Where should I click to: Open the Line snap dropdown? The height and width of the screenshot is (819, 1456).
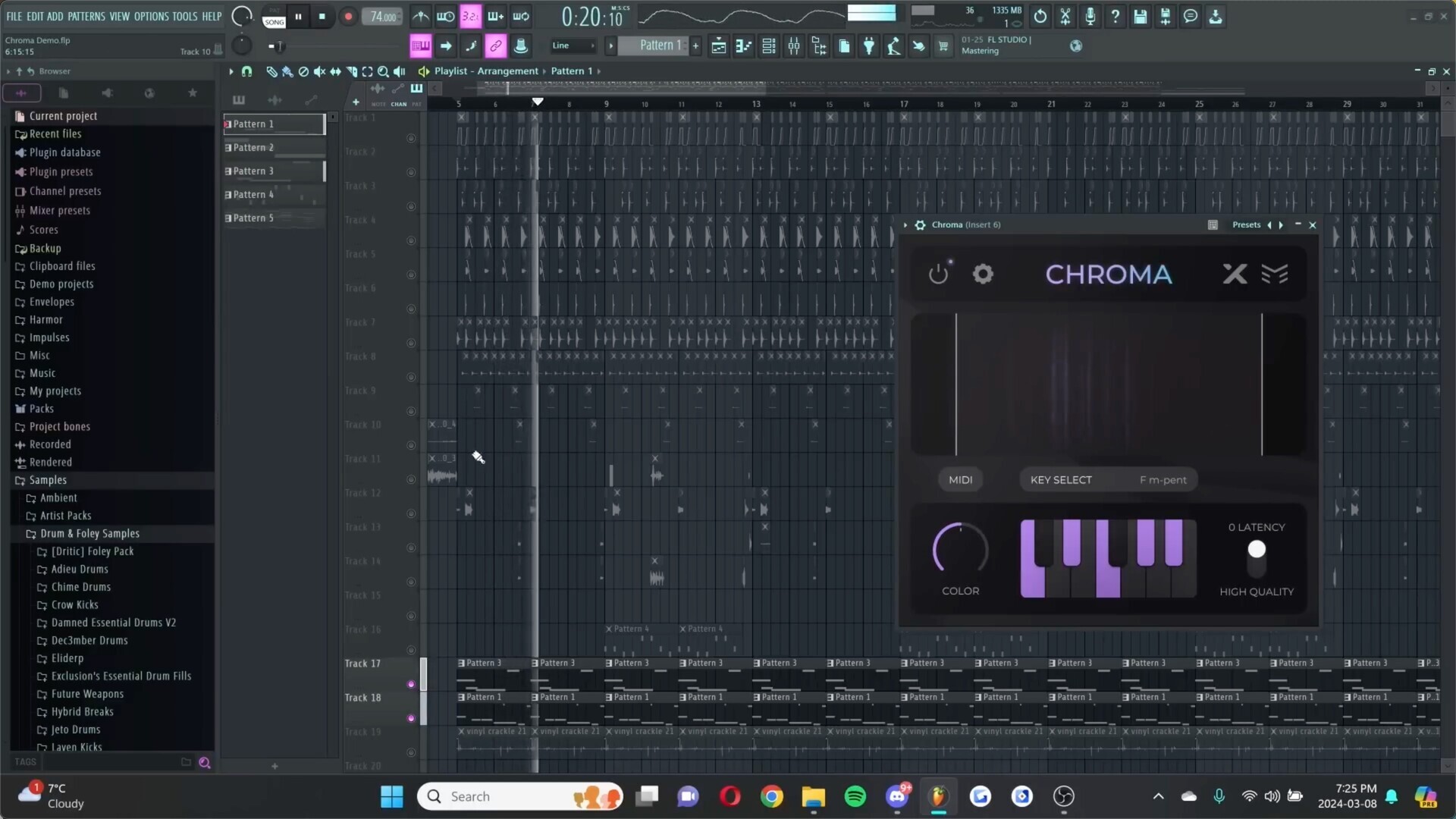(x=573, y=46)
